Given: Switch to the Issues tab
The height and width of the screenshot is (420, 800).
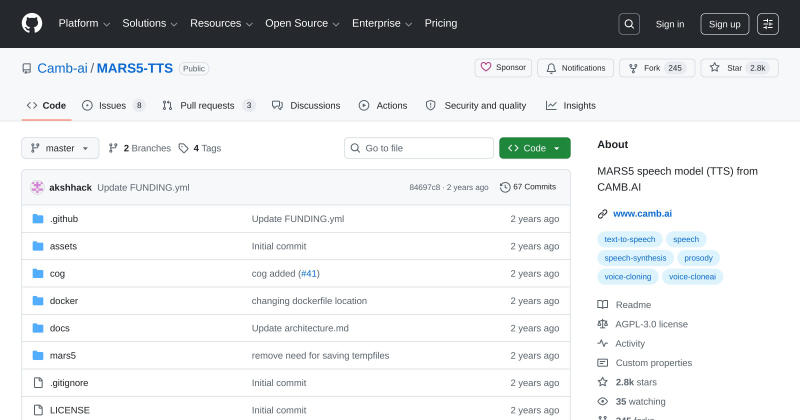Looking at the screenshot, I should pyautogui.click(x=113, y=106).
